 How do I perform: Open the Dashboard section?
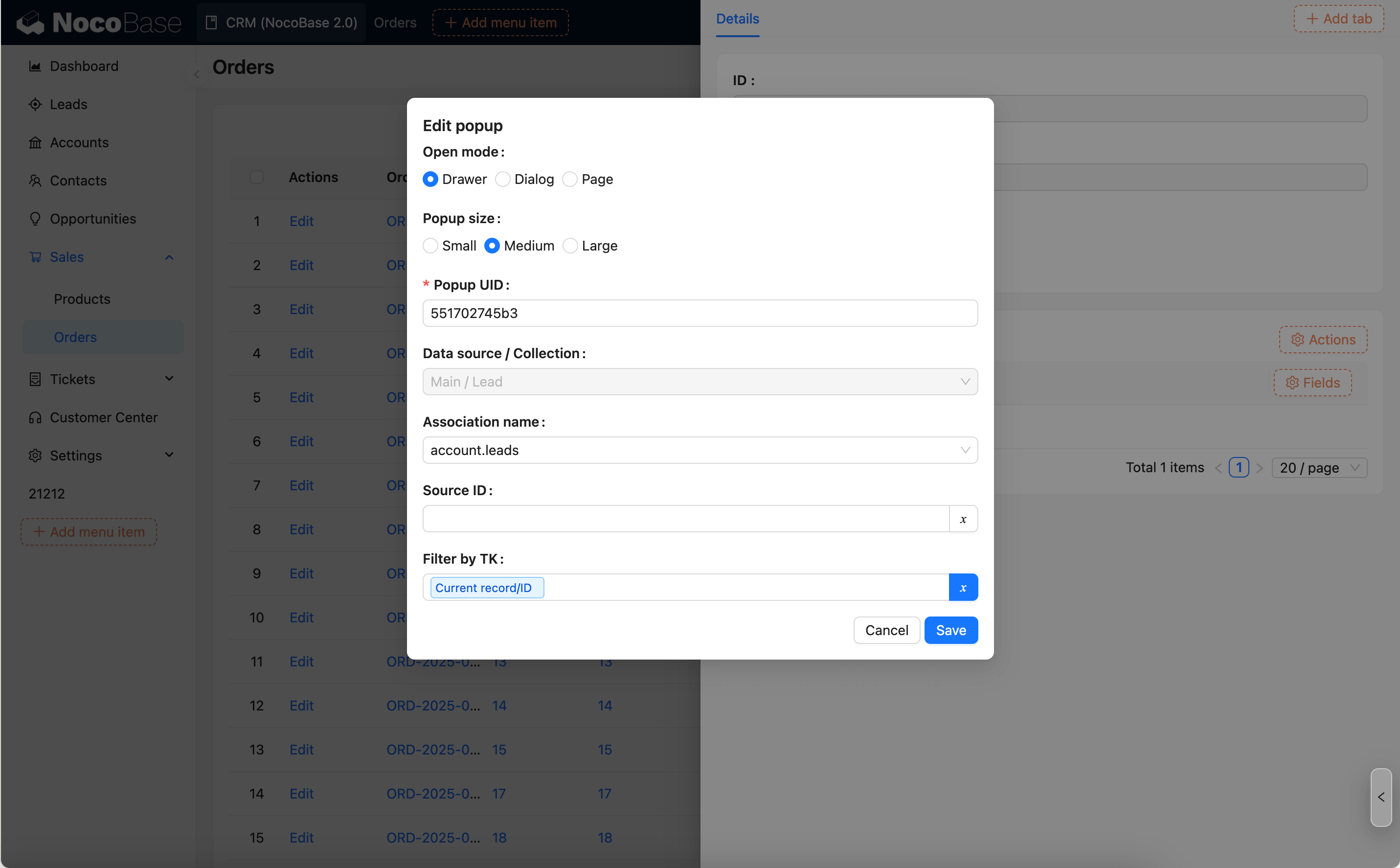pyautogui.click(x=84, y=66)
